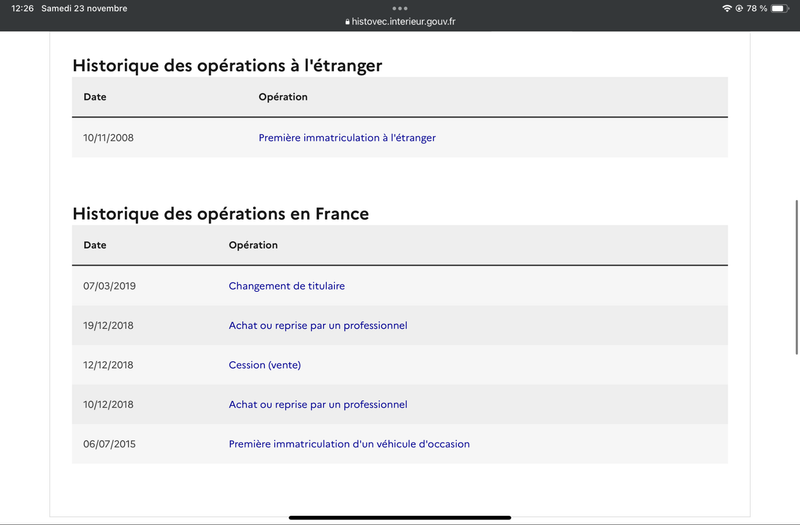800x525 pixels.
Task: Select date 07/03/2019 cell
Action: 109,286
